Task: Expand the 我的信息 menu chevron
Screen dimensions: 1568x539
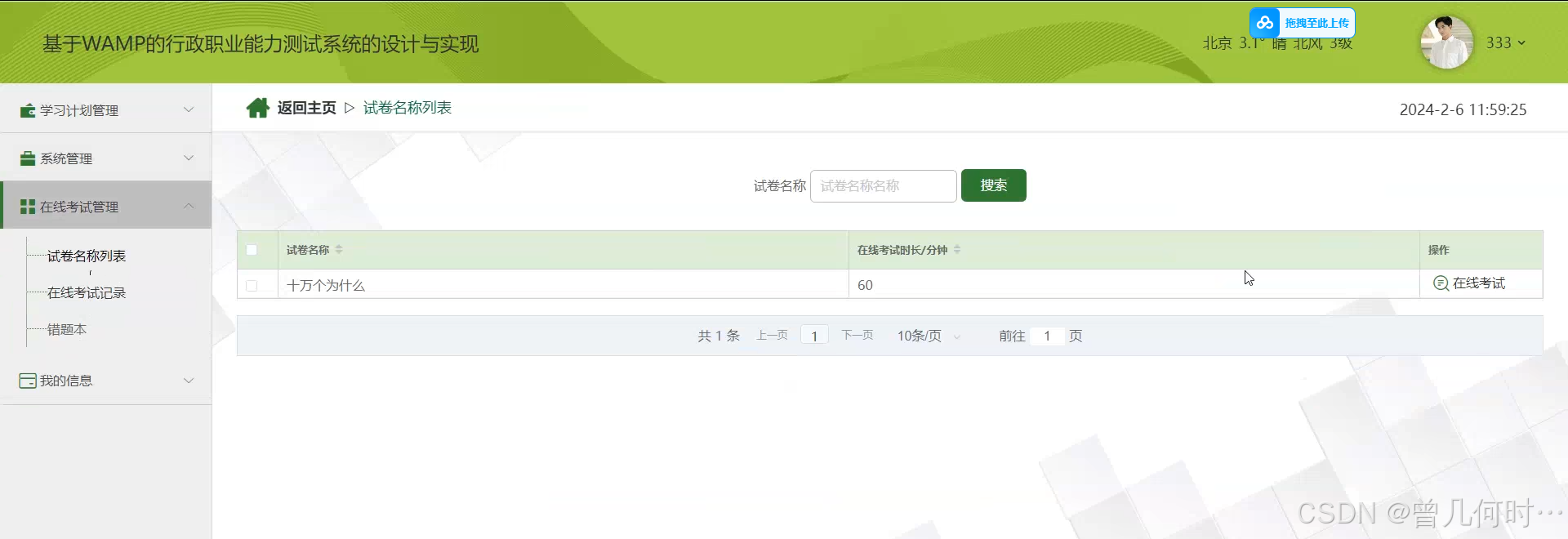Action: click(189, 381)
